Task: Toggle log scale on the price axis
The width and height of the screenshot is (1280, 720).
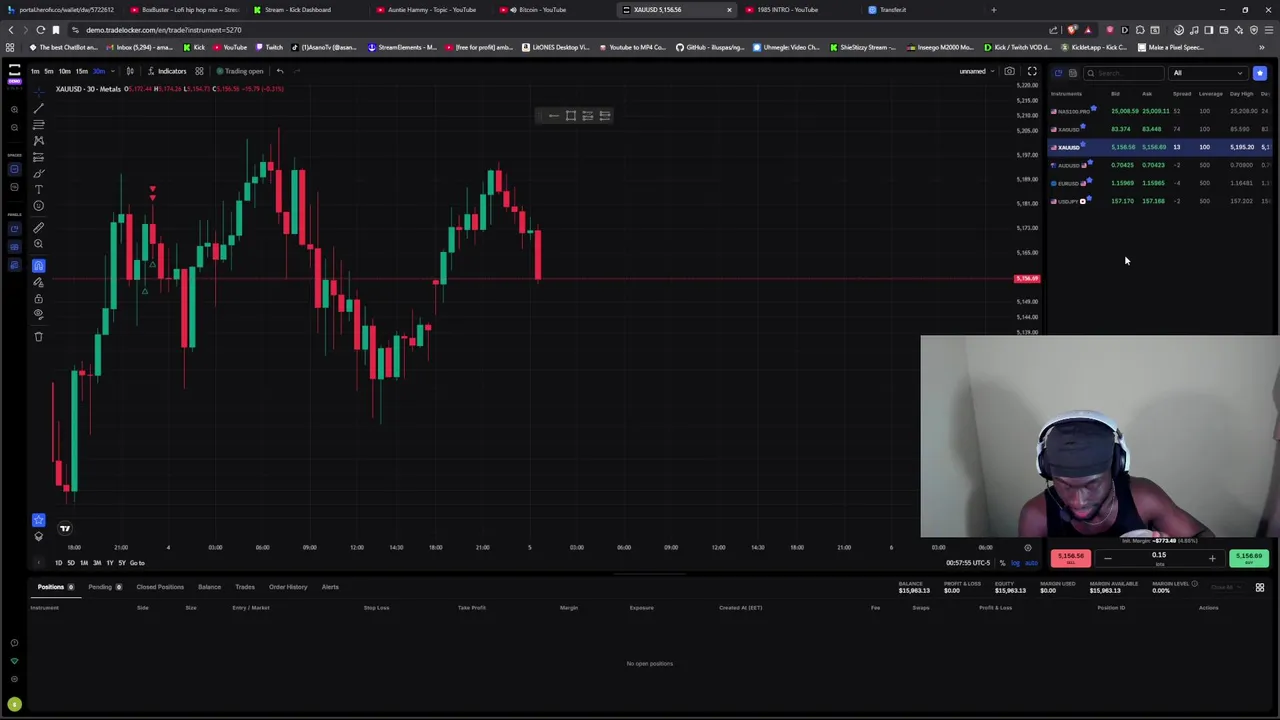Action: click(1016, 563)
